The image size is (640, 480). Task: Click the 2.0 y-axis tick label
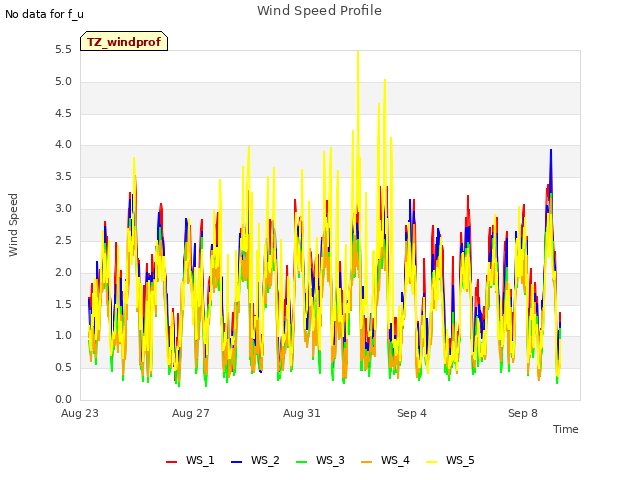pos(63,272)
